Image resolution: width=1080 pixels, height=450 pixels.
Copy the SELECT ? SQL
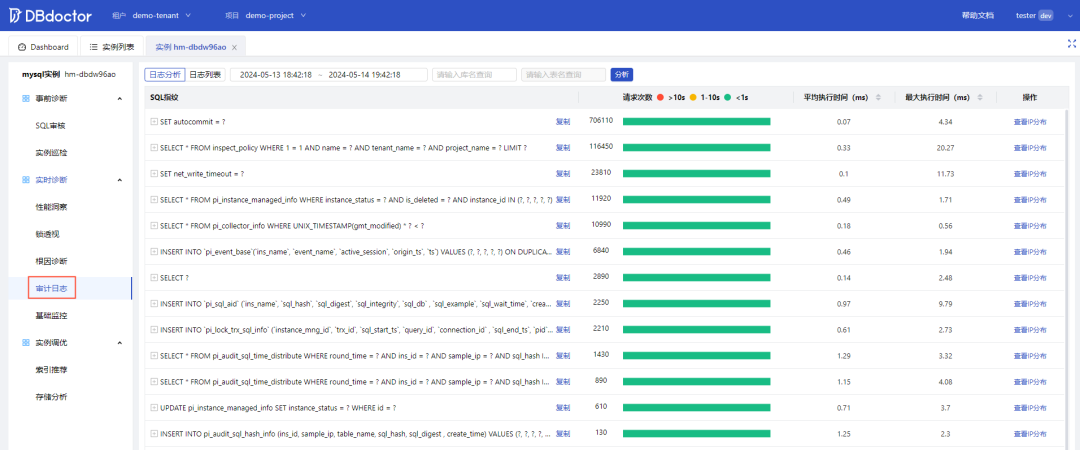(x=563, y=277)
